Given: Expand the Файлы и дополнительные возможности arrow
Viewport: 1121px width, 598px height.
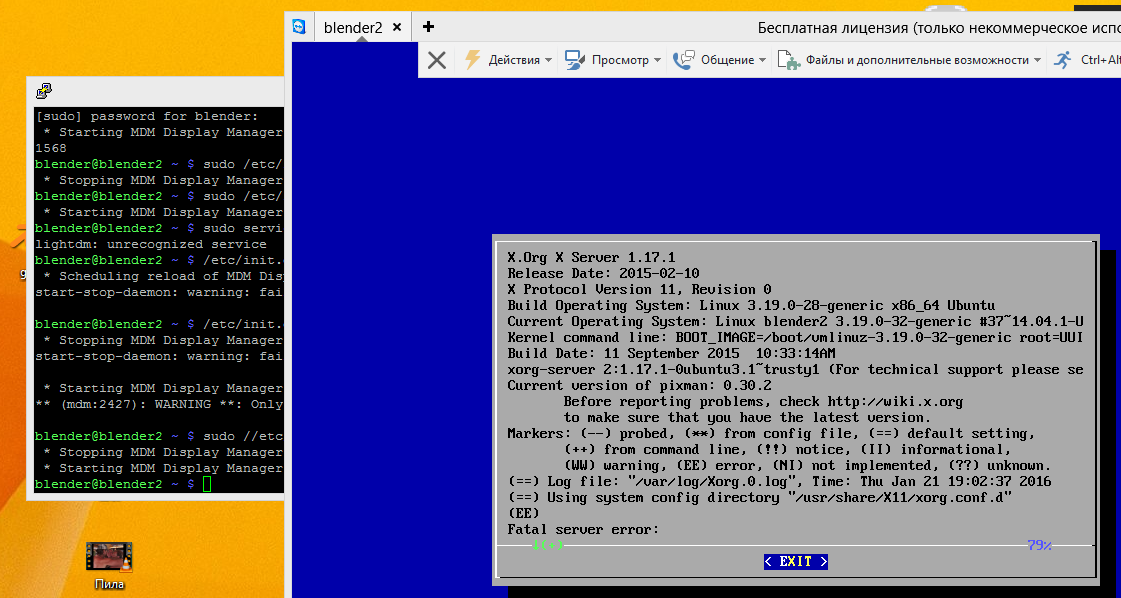Looking at the screenshot, I should click(x=1037, y=60).
